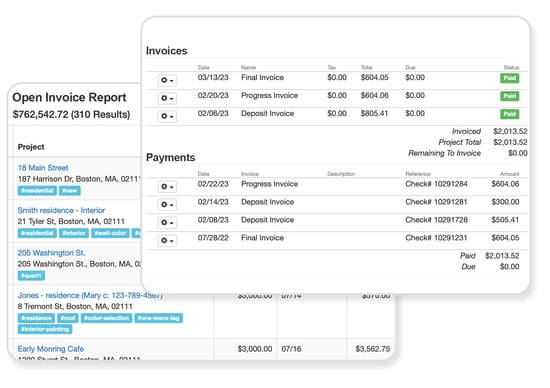The image size is (550, 388).
Task: Open gear menu for 02/22/23 Progress Invoice payment
Action: [167, 187]
